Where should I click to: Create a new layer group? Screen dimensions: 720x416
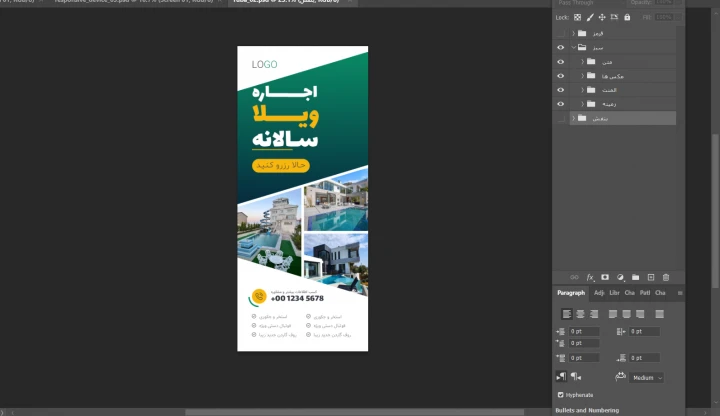point(636,277)
